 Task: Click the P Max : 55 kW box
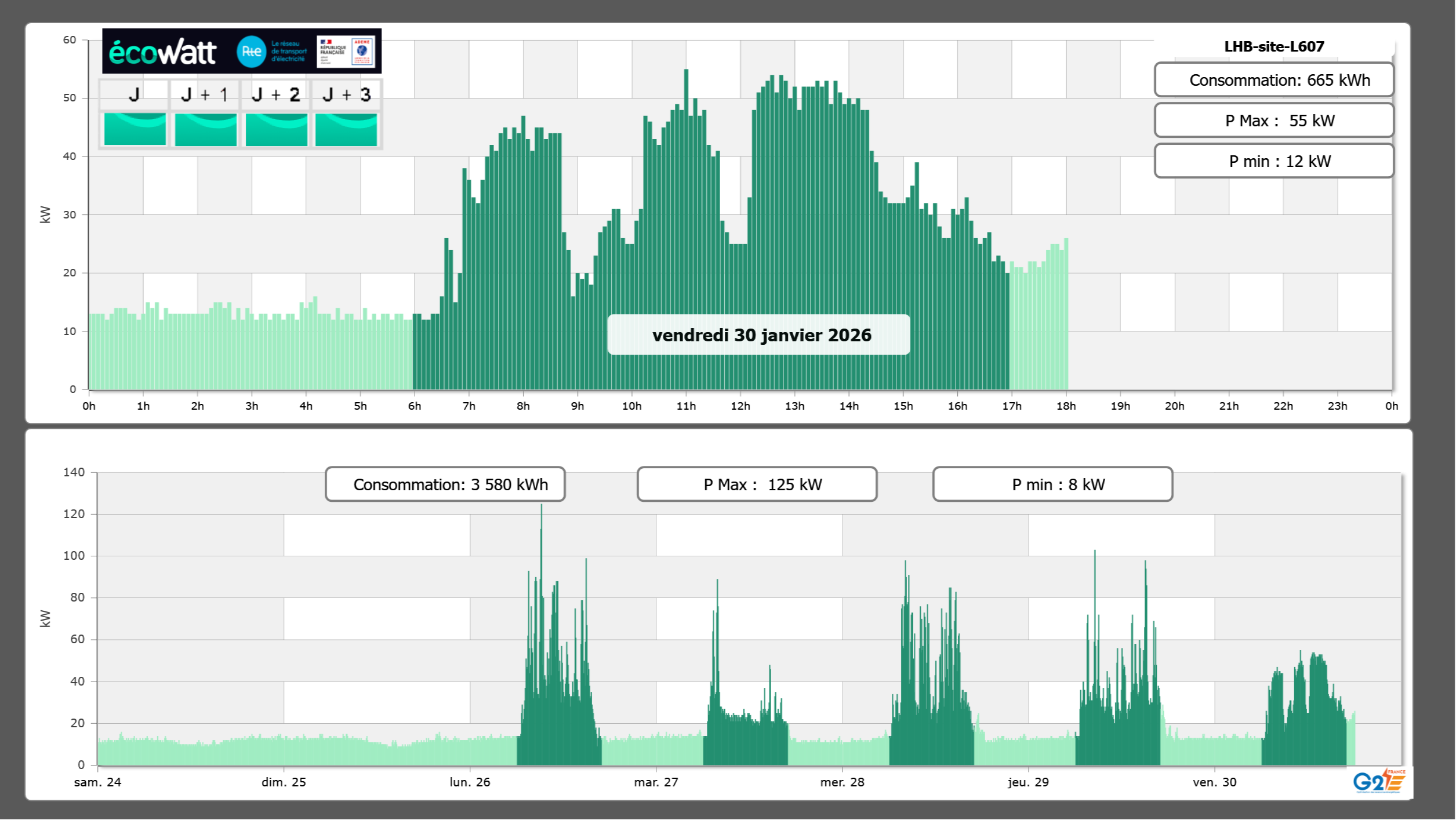pyautogui.click(x=1273, y=121)
